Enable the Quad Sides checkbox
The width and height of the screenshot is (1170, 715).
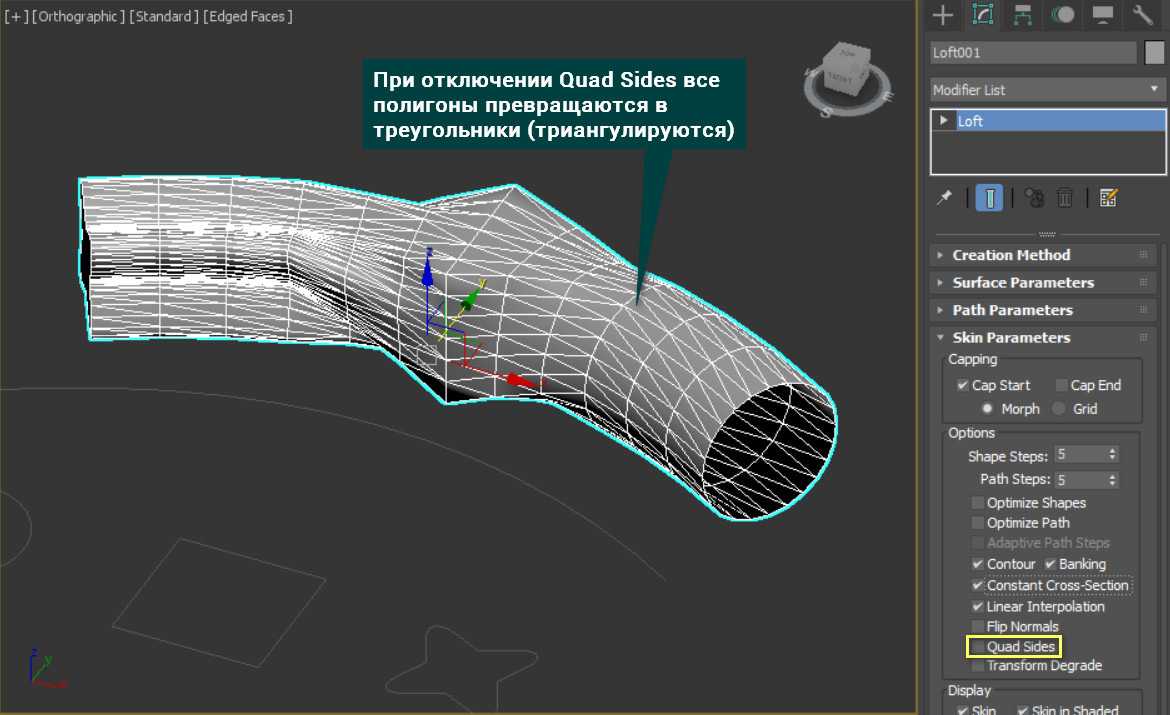tap(977, 647)
